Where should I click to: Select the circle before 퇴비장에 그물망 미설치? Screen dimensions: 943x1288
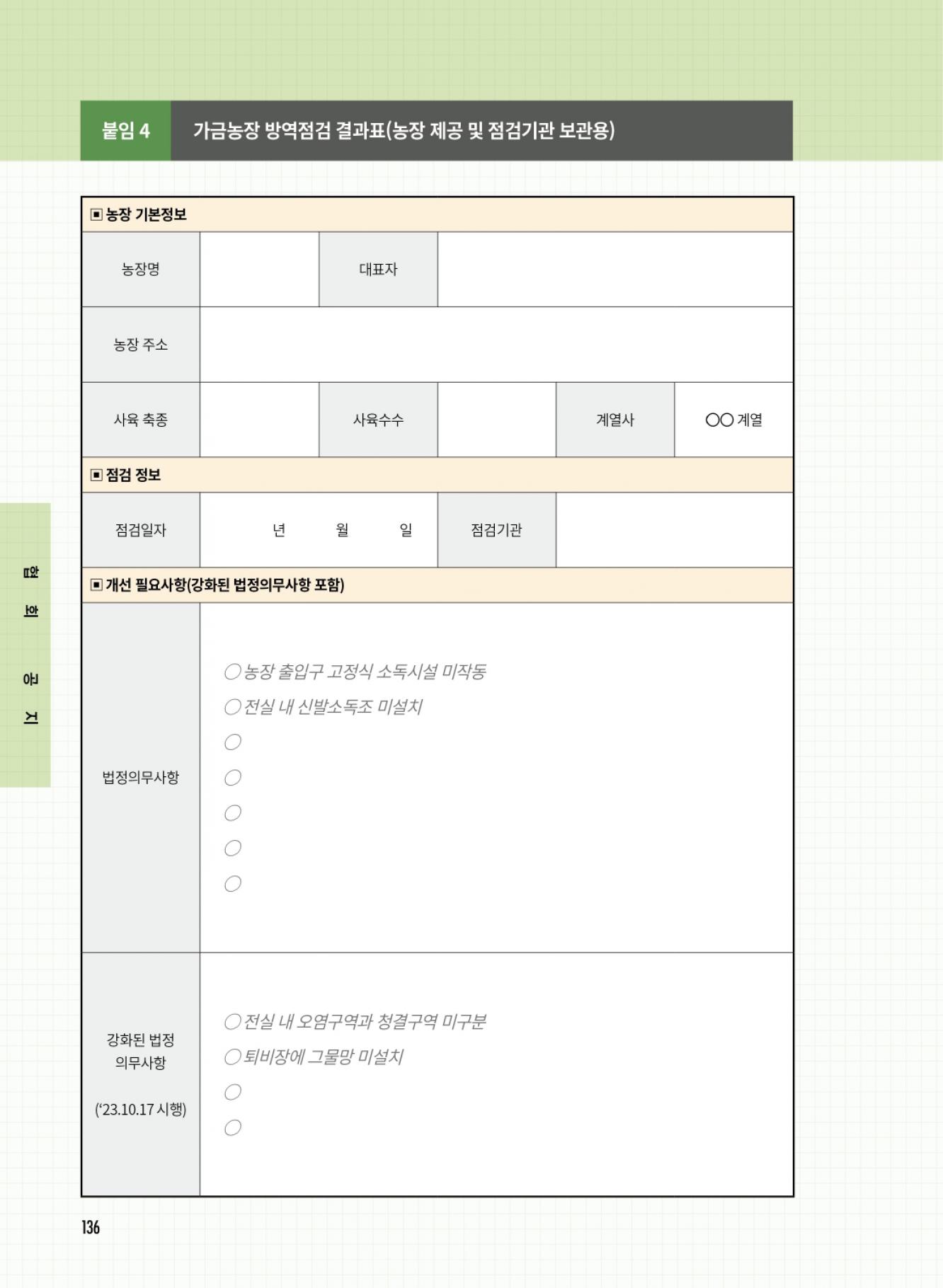click(x=232, y=1057)
